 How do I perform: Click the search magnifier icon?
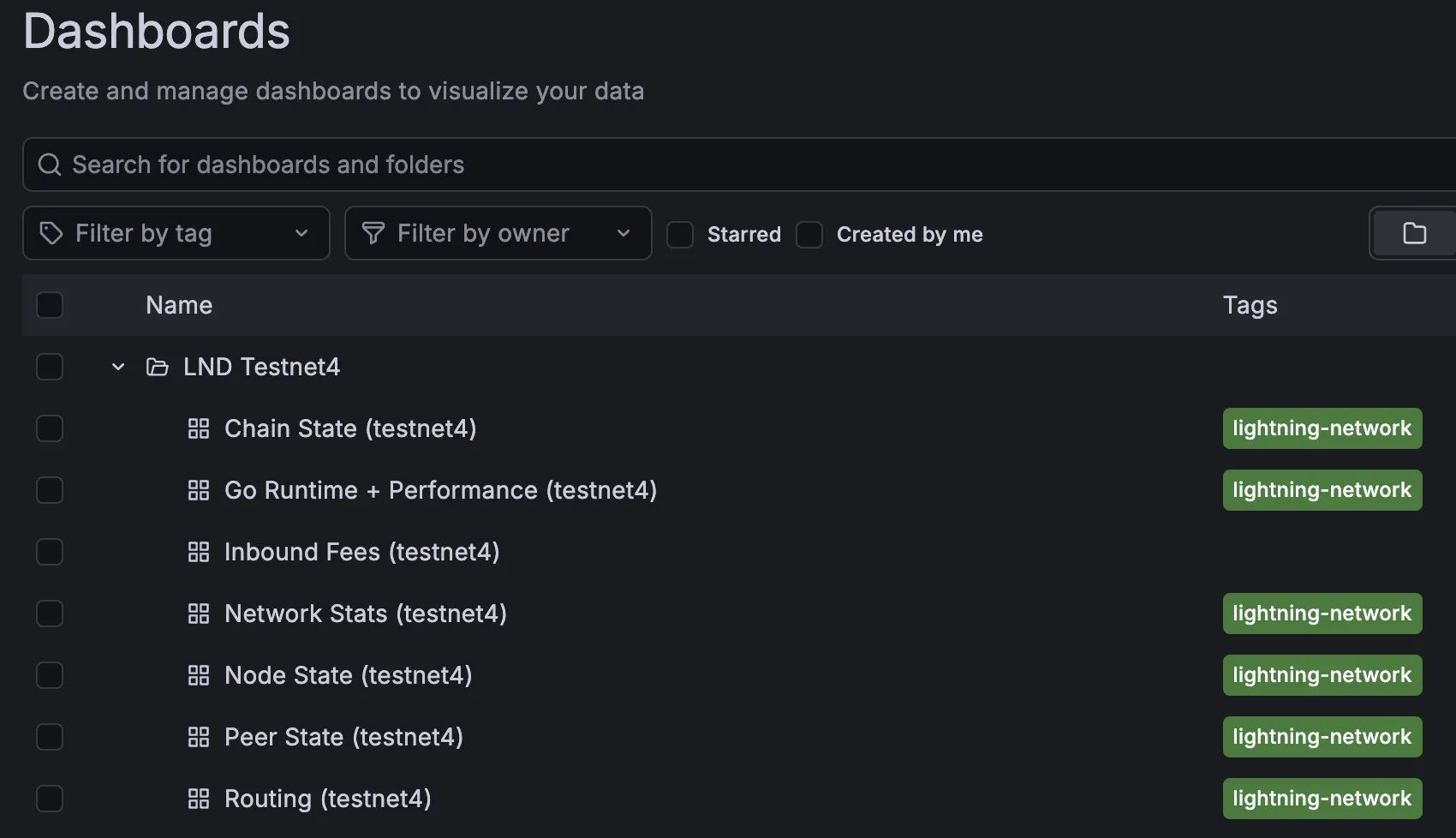pos(50,165)
